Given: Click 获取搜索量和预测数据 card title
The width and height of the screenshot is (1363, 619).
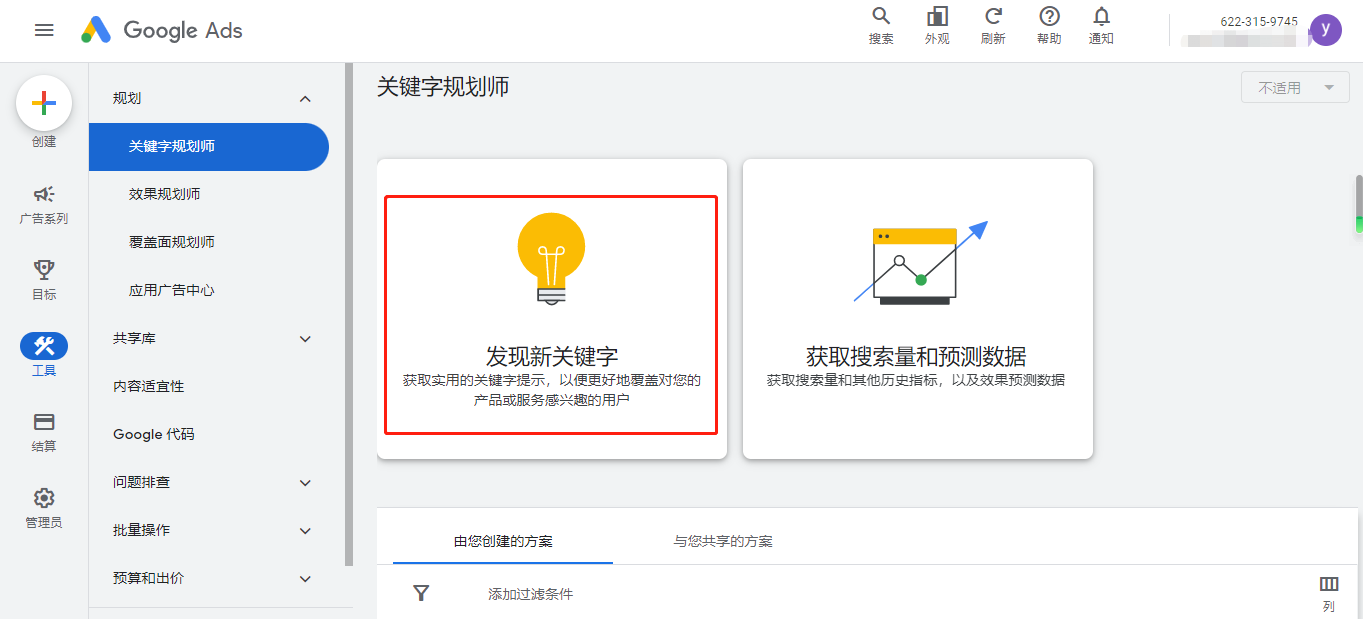Looking at the screenshot, I should point(916,356).
